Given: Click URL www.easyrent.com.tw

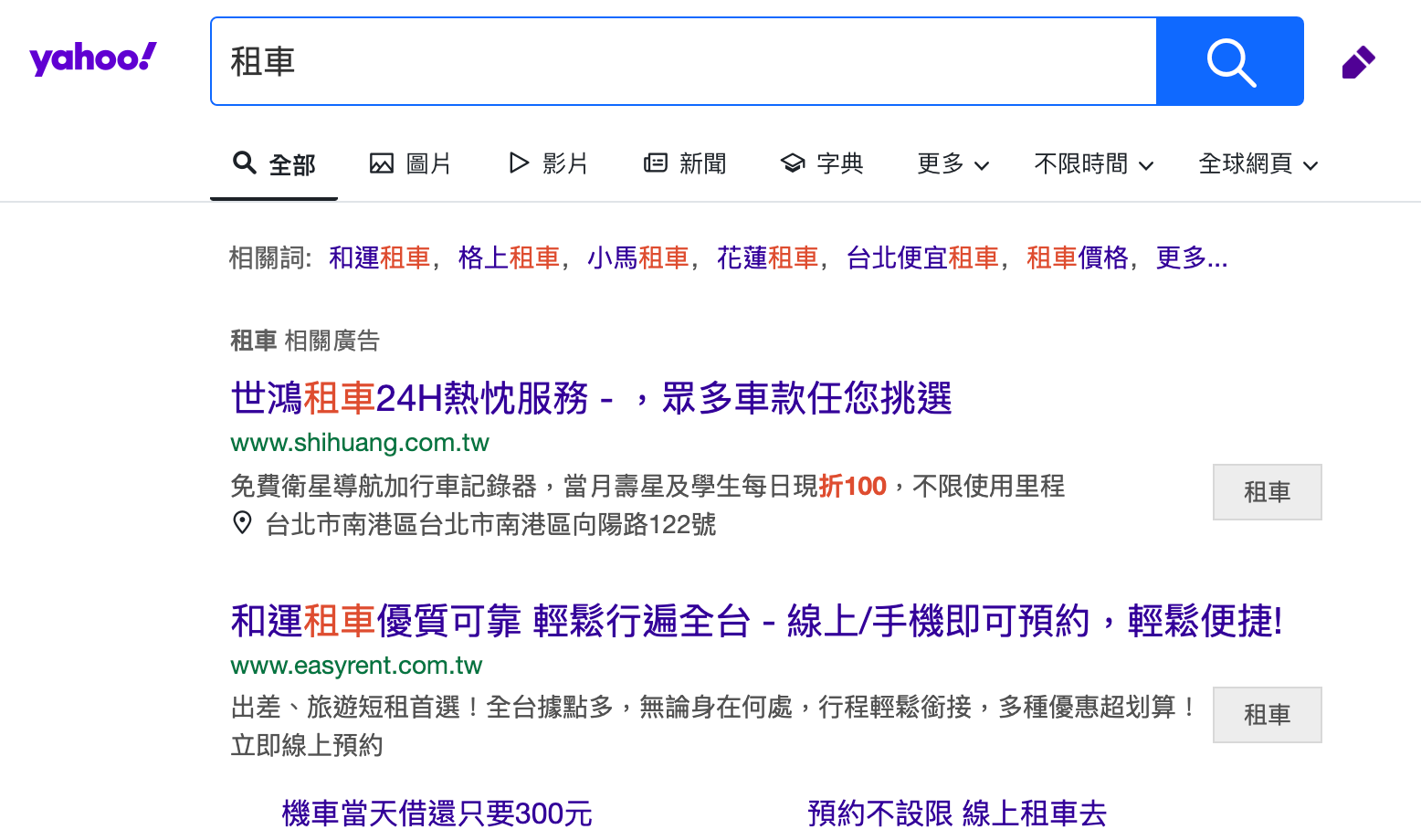Looking at the screenshot, I should (x=356, y=666).
